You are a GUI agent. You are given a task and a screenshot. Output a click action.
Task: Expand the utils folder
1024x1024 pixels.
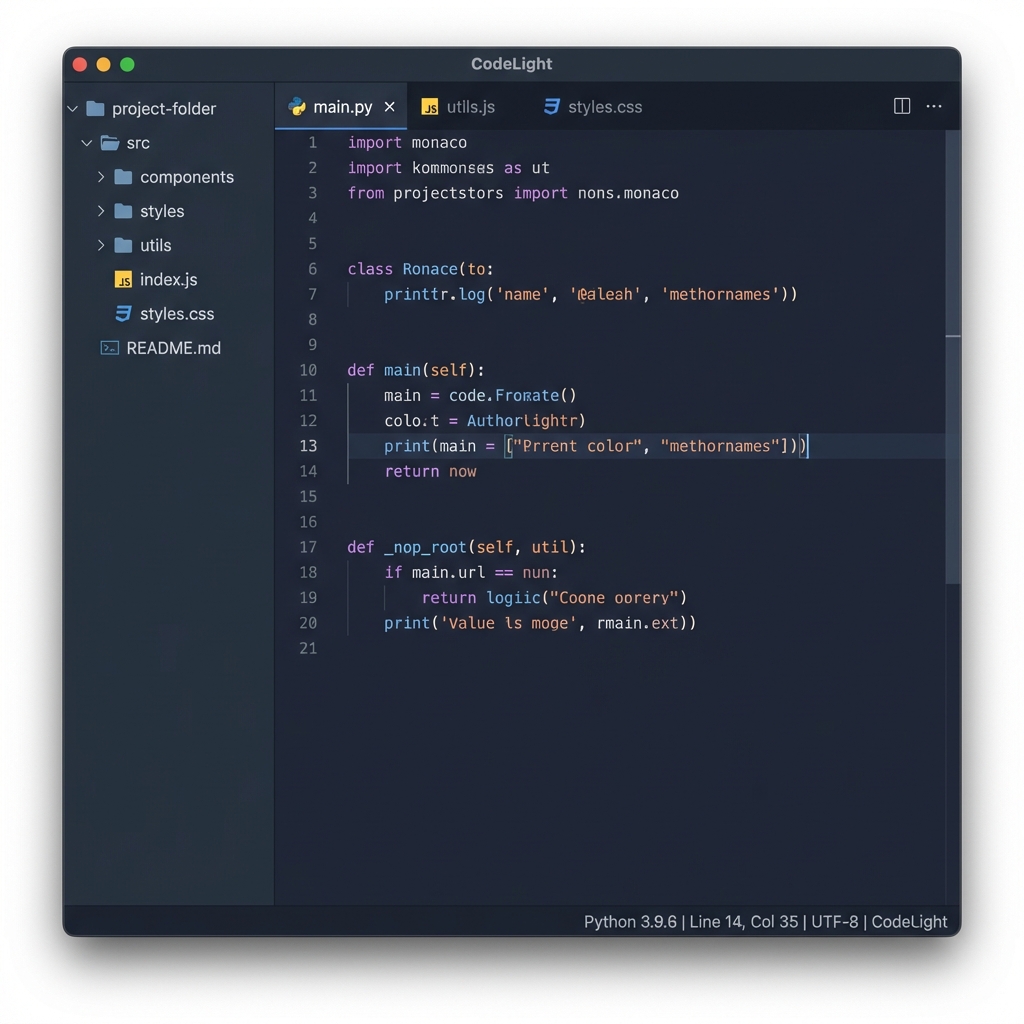coord(100,245)
